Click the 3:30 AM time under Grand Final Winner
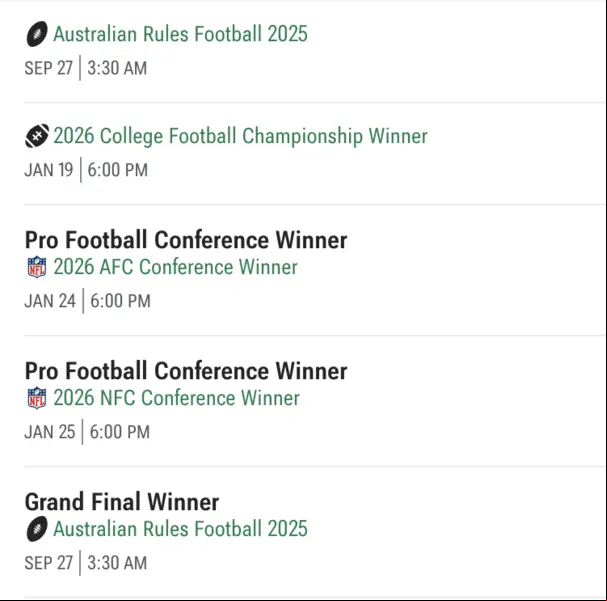607x601 pixels. 117,563
